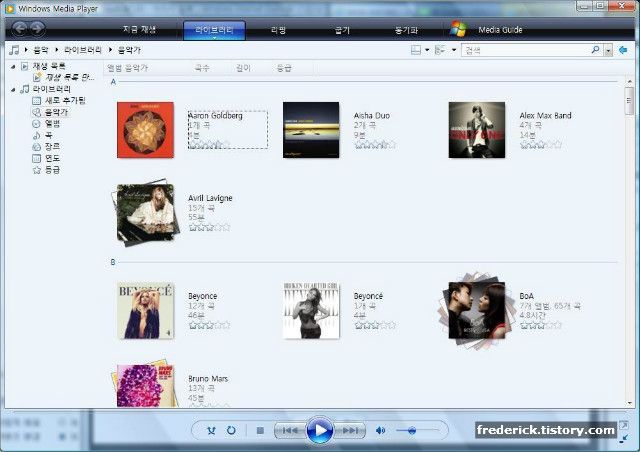Click the stop button
640x452 pixels.
260,430
